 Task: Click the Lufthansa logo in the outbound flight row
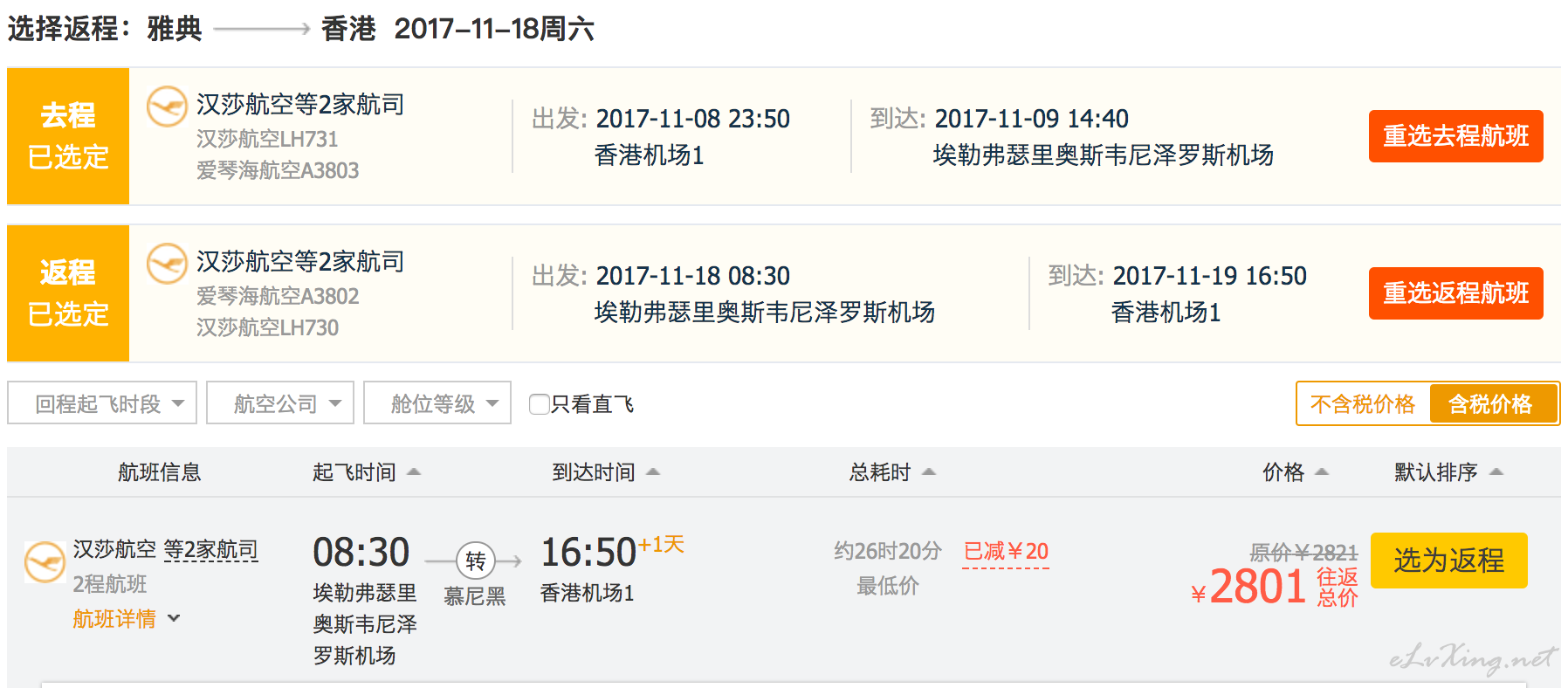[x=167, y=107]
